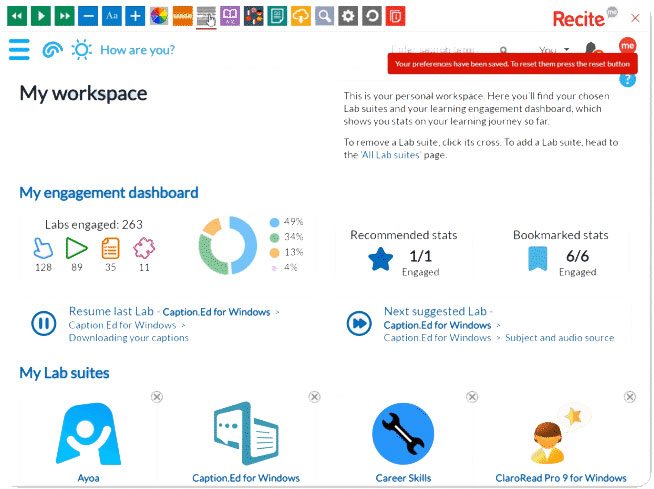This screenshot has width=654, height=489.
Task: Click the blue 49% legend dot
Action: tap(274, 222)
